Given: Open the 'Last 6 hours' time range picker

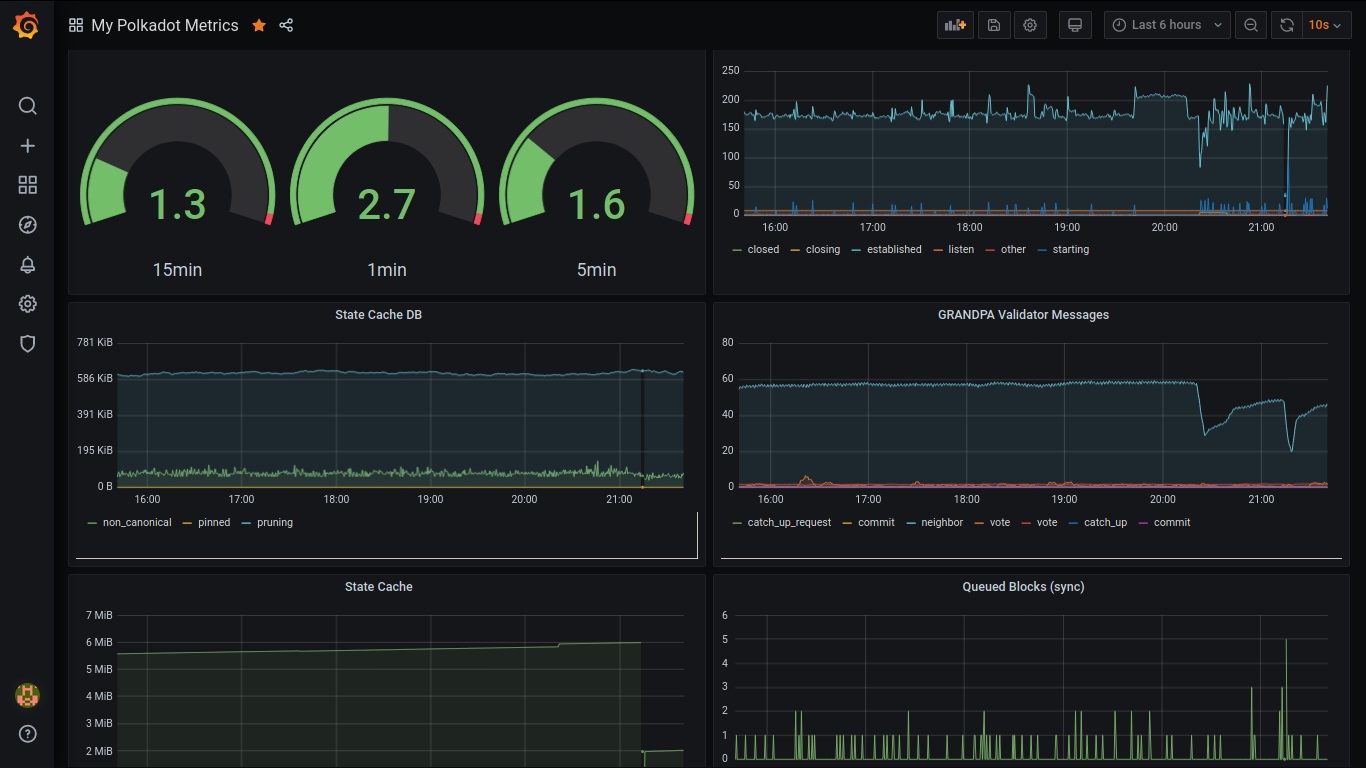Looking at the screenshot, I should (1166, 25).
